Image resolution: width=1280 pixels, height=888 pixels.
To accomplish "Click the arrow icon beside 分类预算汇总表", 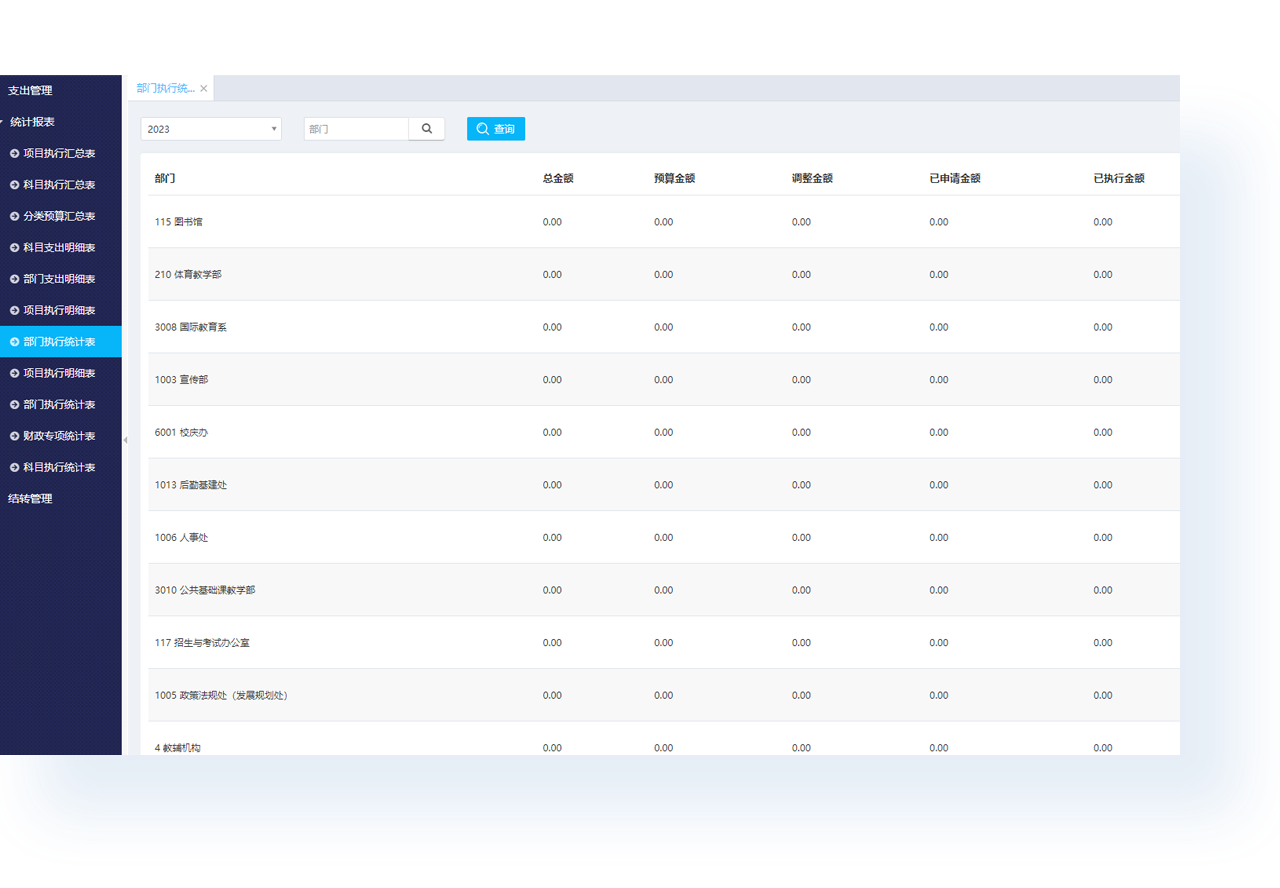I will [x=14, y=216].
